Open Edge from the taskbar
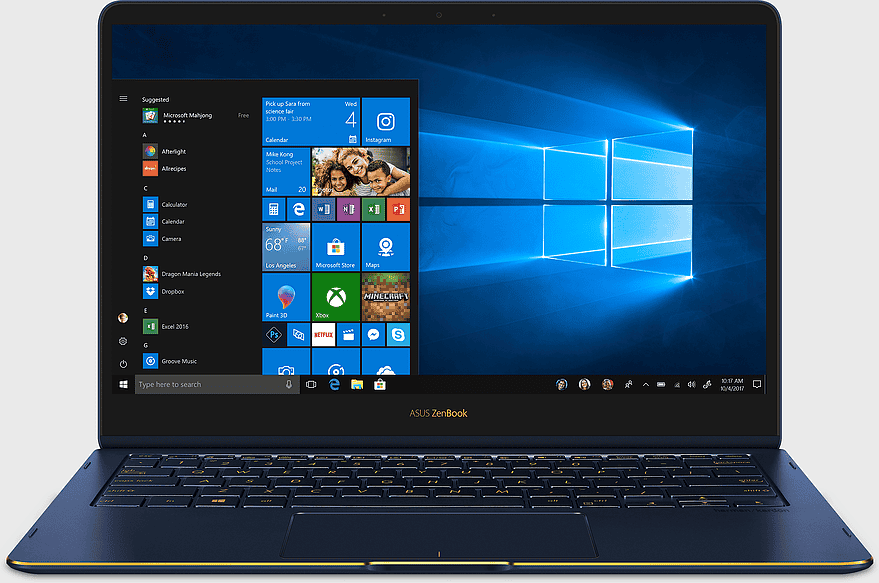Screen dimensions: 879x583 pyautogui.click(x=335, y=385)
